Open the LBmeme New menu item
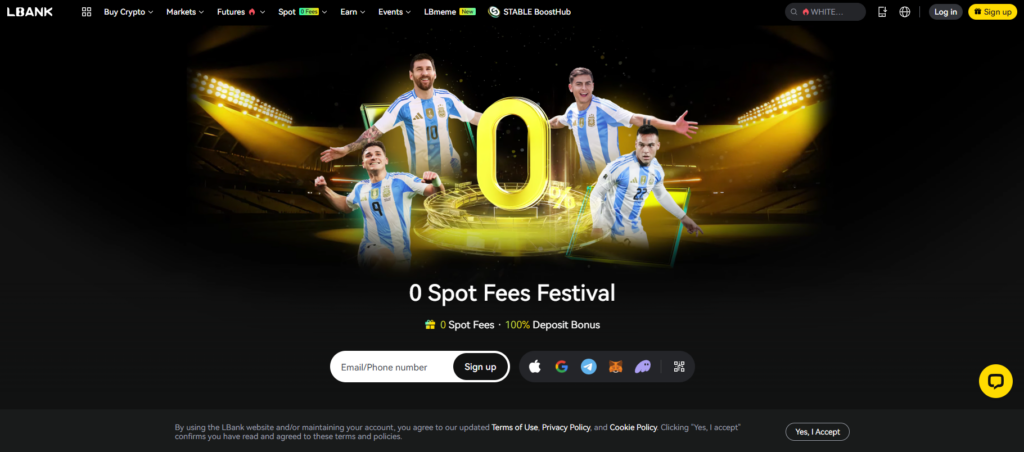 [450, 12]
